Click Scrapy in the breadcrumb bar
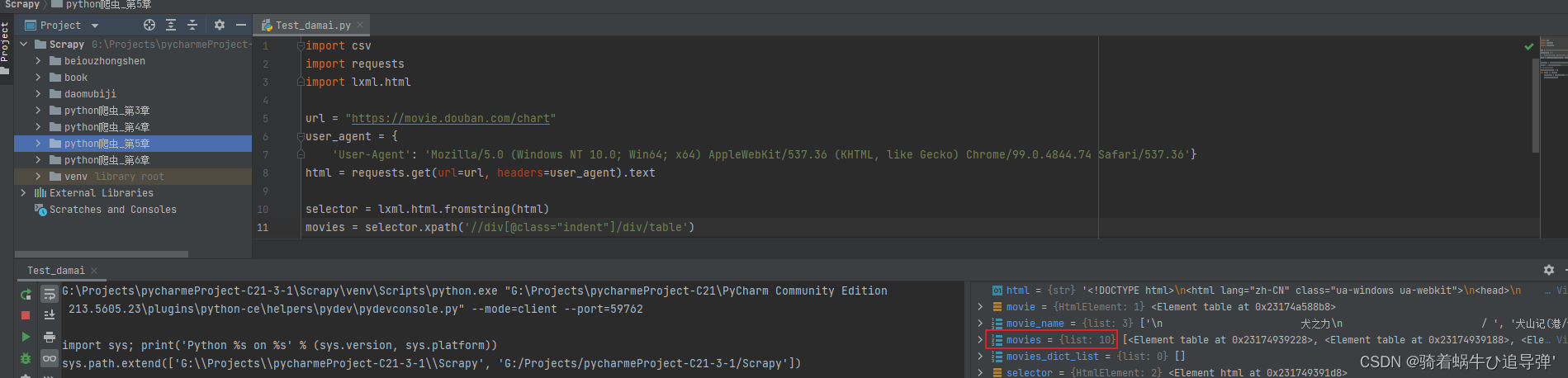The width and height of the screenshot is (1568, 378). coord(22,5)
